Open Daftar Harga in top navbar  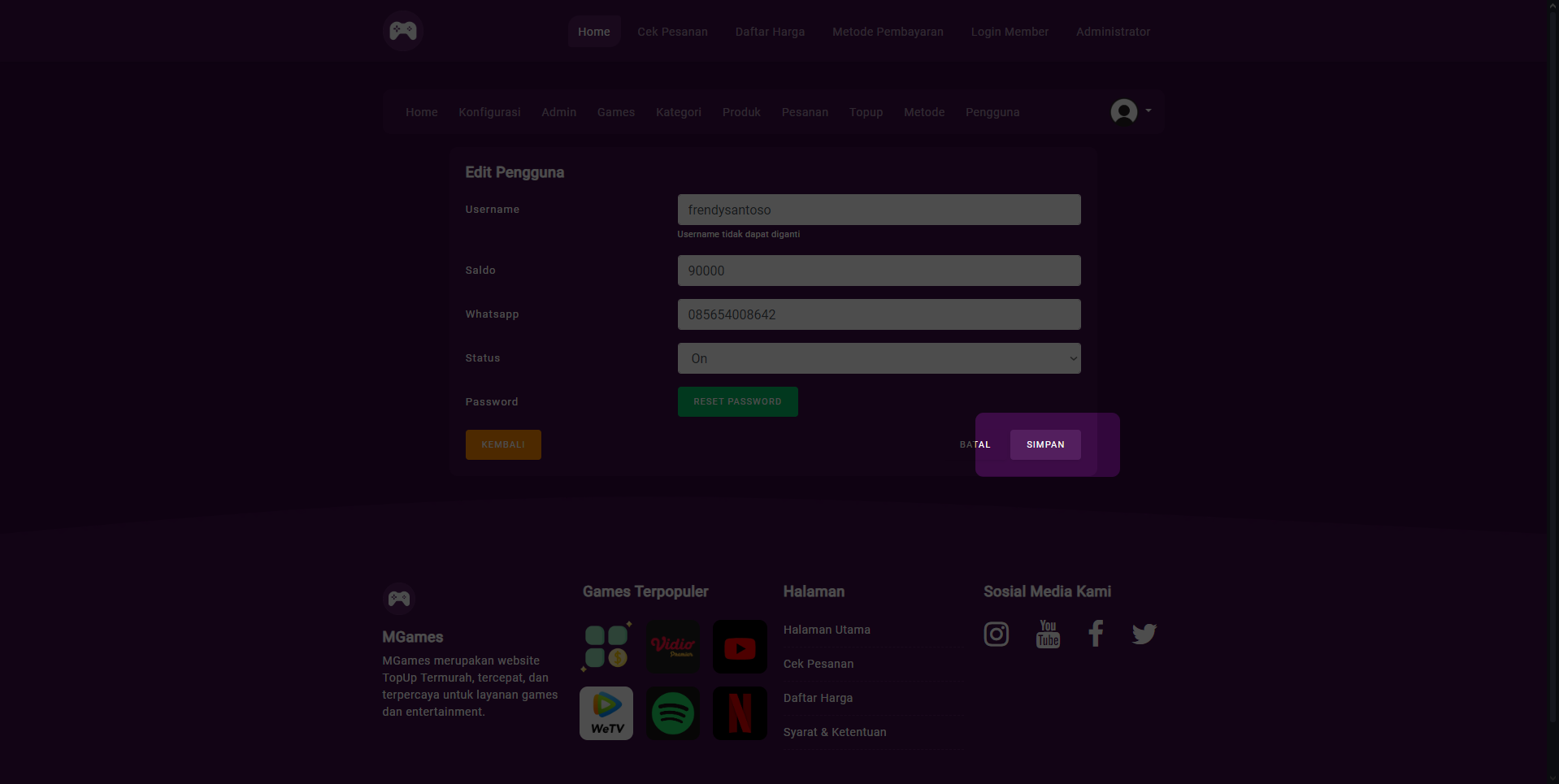[x=770, y=32]
